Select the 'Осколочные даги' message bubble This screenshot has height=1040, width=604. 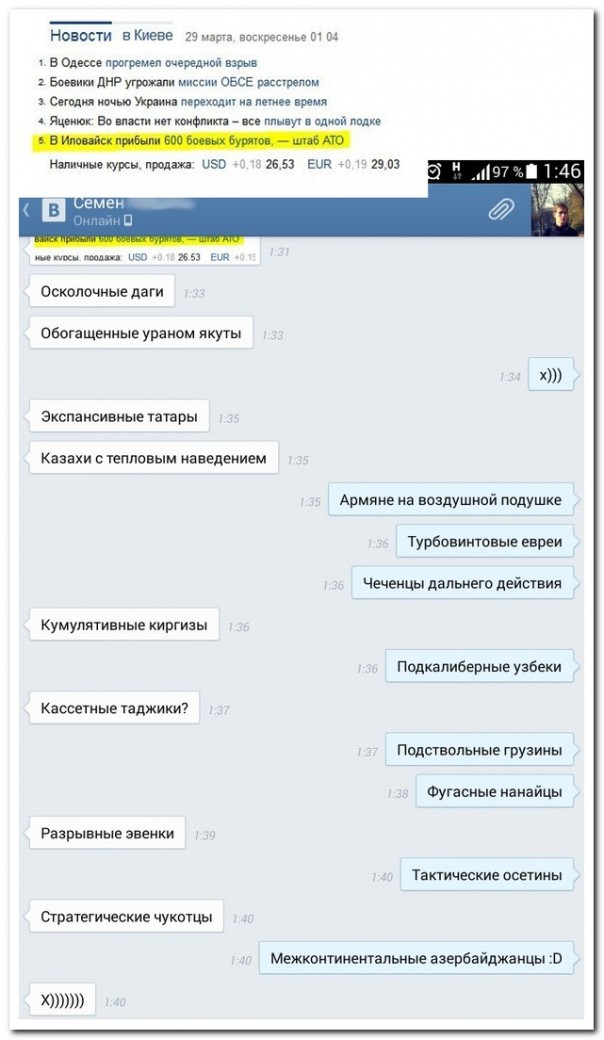(101, 292)
